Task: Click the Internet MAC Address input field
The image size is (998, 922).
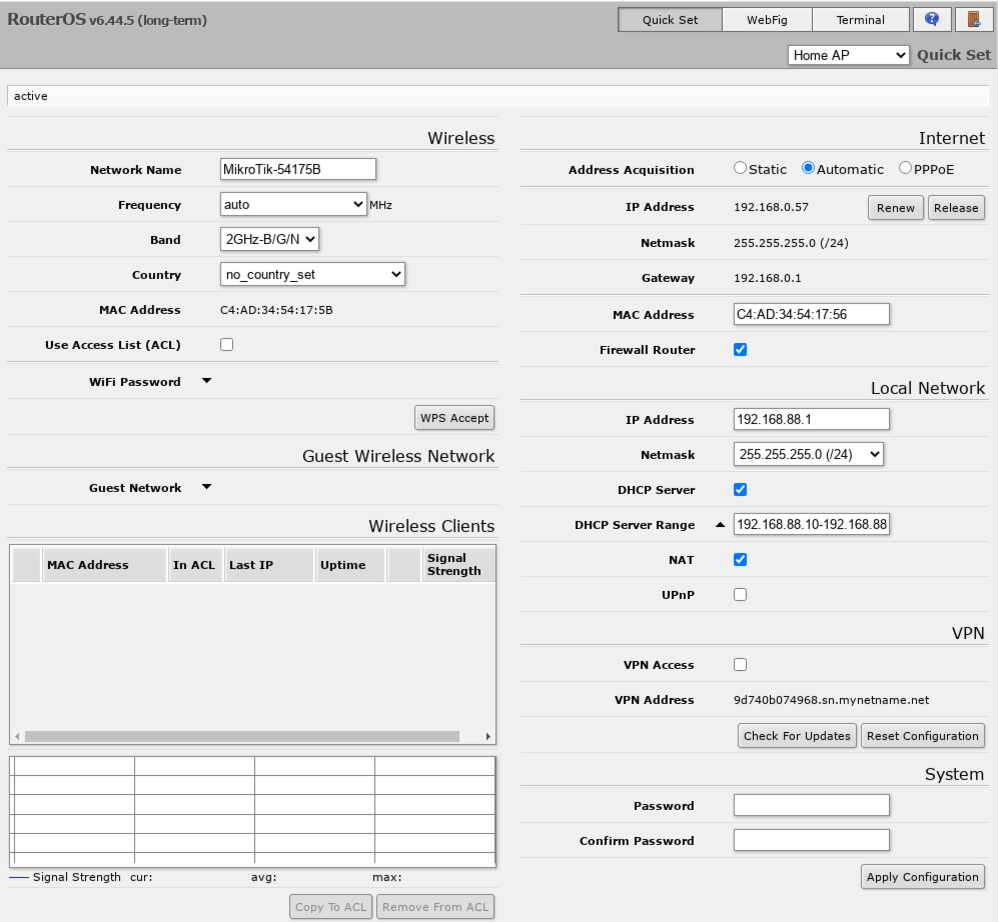Action: coord(812,314)
